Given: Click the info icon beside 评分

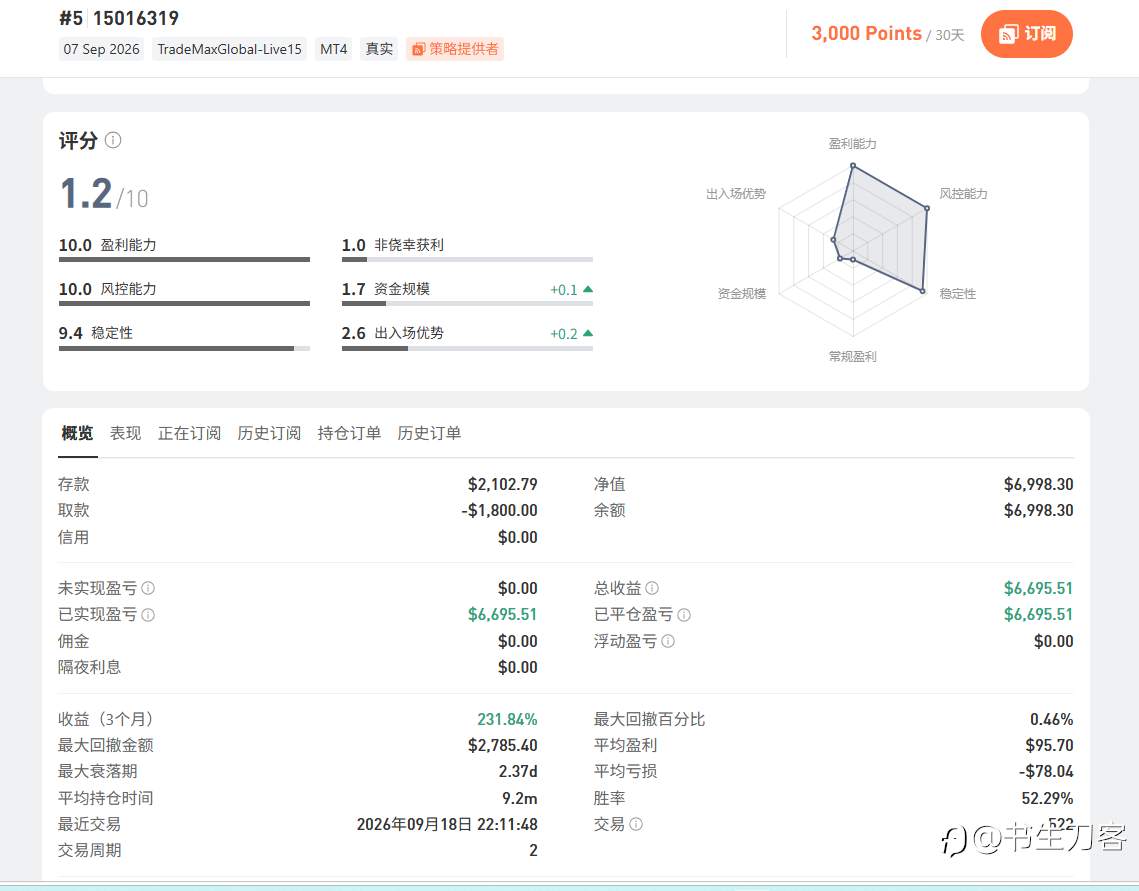Looking at the screenshot, I should pyautogui.click(x=113, y=139).
